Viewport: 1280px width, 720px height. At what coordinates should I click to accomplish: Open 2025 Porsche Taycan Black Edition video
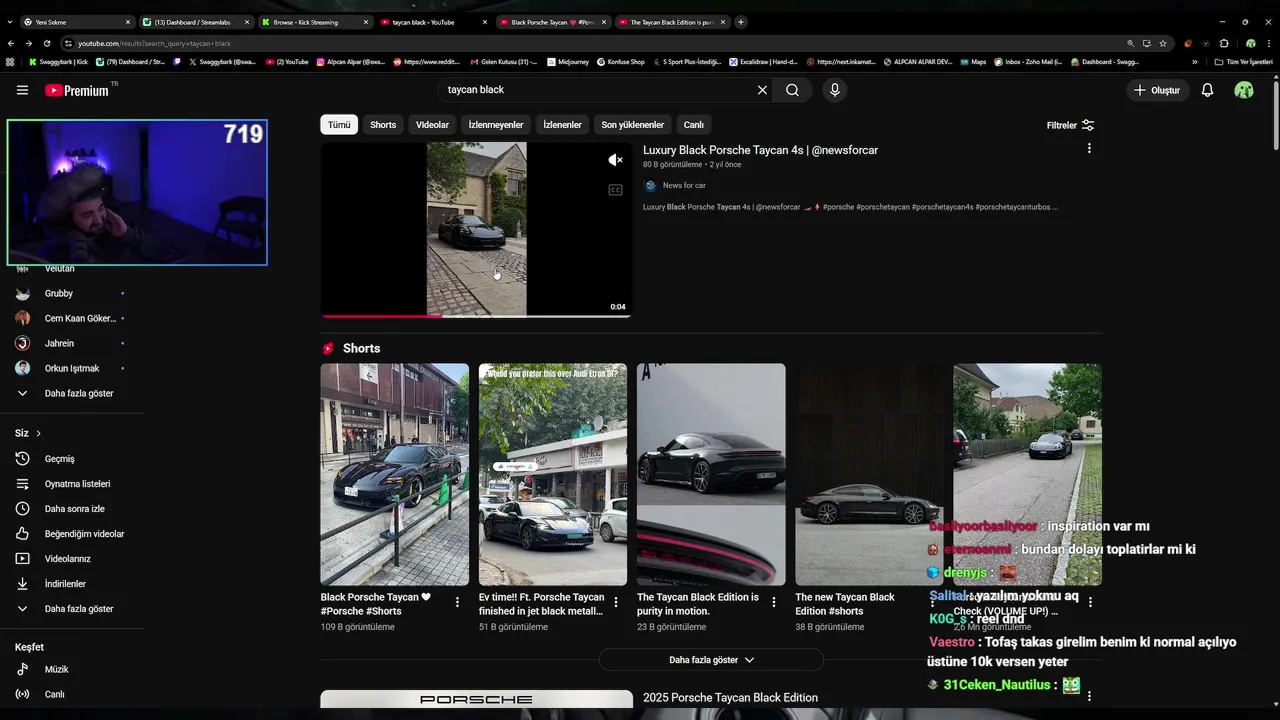[730, 698]
